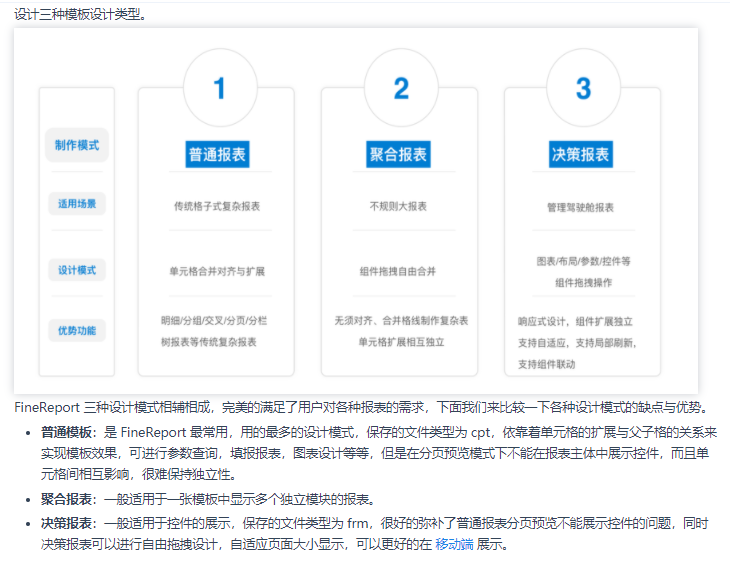
Task: Click text 管理驾驶舱报表
Action: (580, 207)
